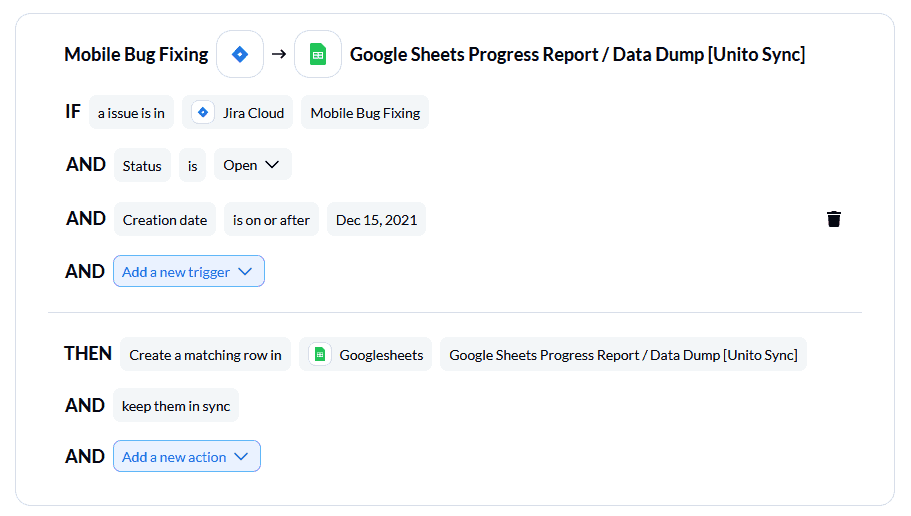Screen dimensions: 911x516
Task: Click the Sheets icon in Googlesheets chip
Action: coord(320,354)
